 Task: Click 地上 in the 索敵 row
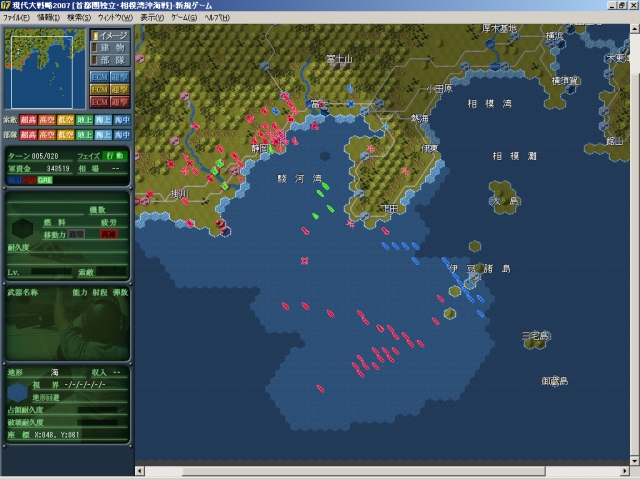coord(84,120)
